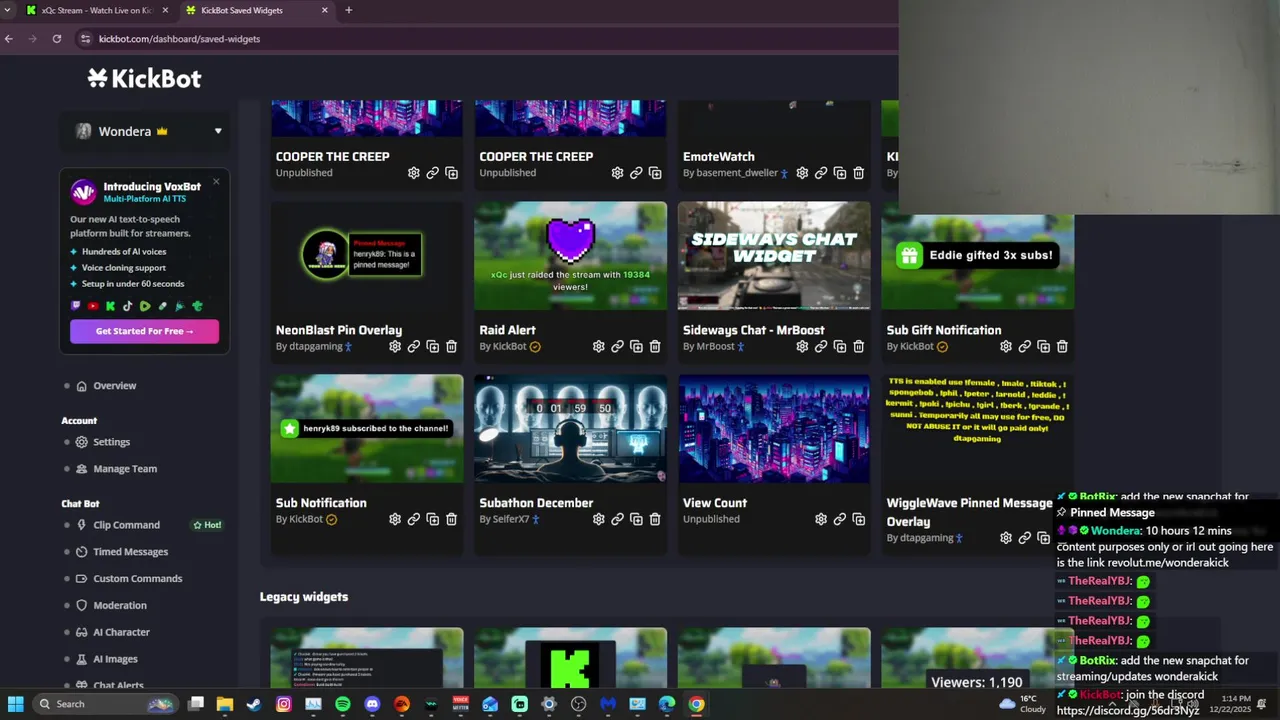1280x720 pixels.
Task: Go back in browser history
Action: click(x=9, y=39)
